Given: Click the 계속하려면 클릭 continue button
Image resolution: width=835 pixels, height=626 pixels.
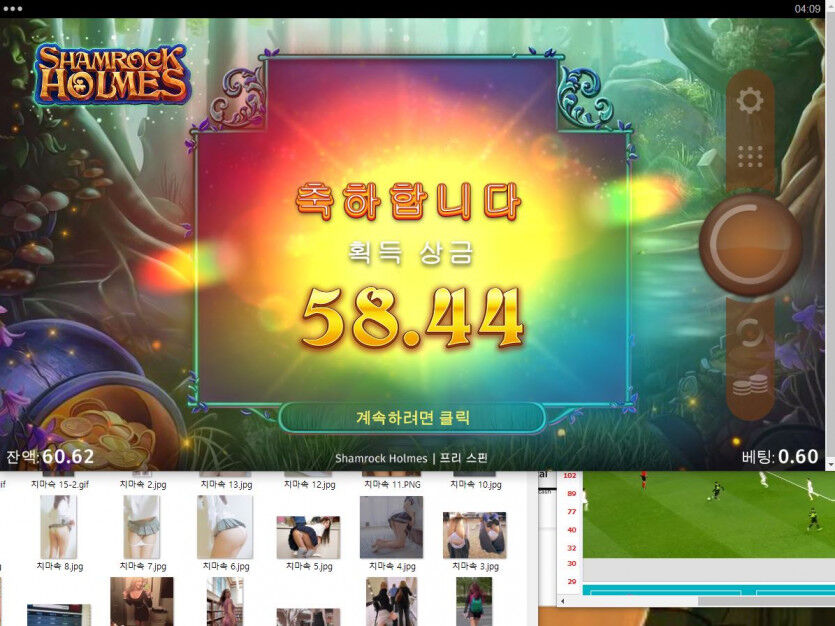Looking at the screenshot, I should [x=412, y=417].
